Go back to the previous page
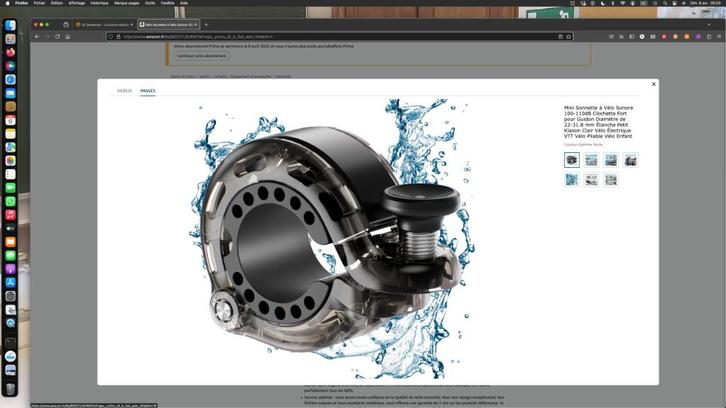 pos(37,37)
